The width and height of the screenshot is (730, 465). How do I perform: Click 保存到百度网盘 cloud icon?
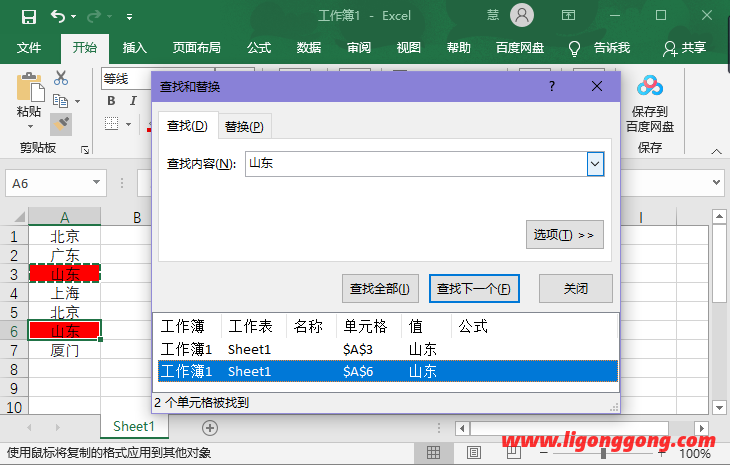coord(650,86)
